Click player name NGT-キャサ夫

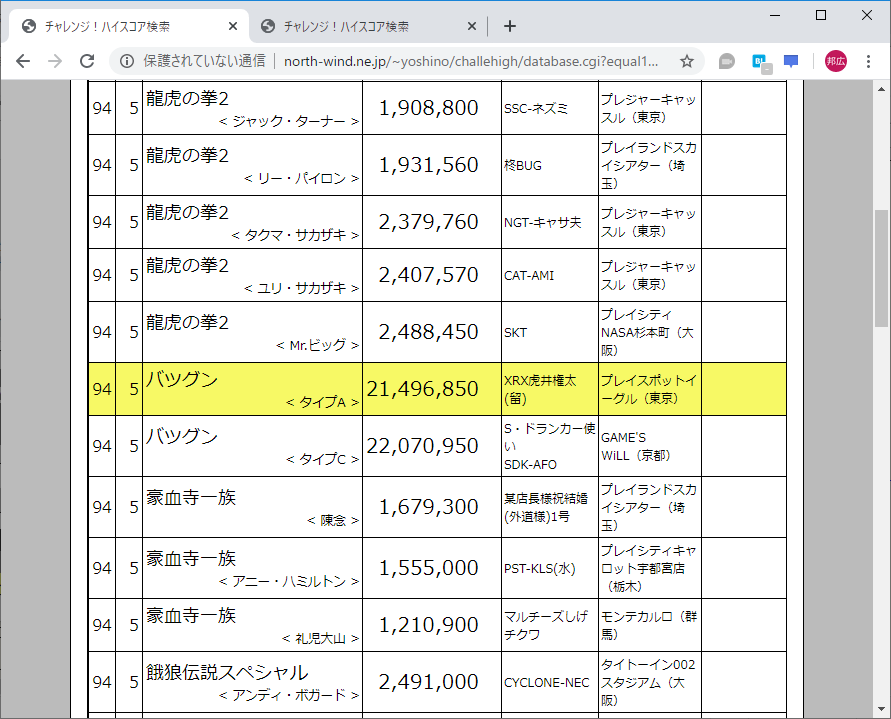pyautogui.click(x=543, y=222)
